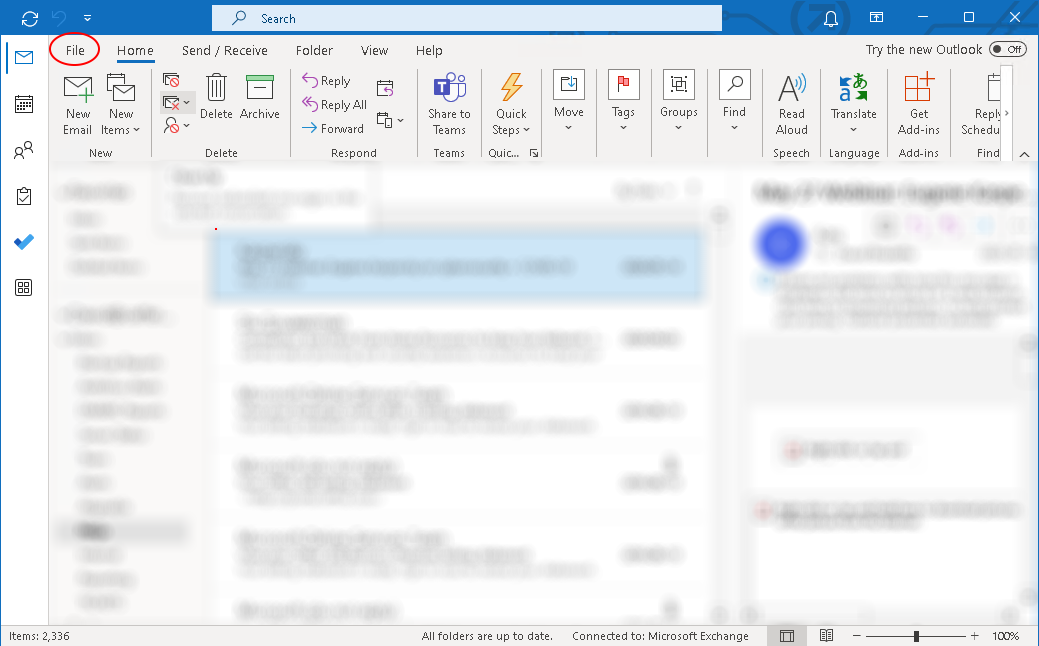
Task: Open the Quick Steps menu
Action: tap(511, 105)
